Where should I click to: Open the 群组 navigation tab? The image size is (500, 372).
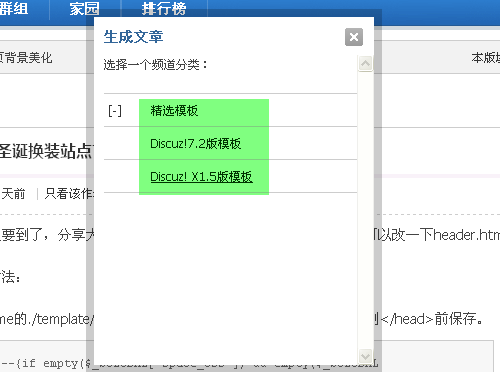[x=14, y=9]
